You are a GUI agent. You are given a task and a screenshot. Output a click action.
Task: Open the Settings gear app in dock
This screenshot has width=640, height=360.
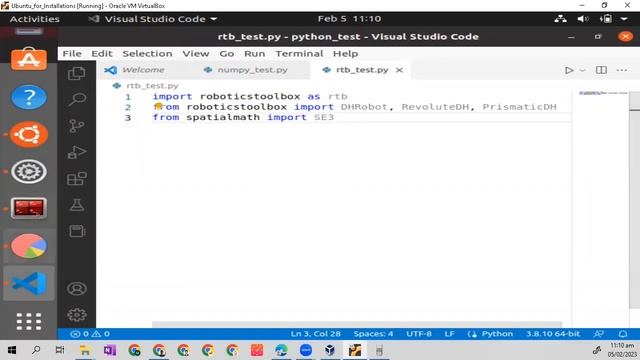[x=29, y=171]
